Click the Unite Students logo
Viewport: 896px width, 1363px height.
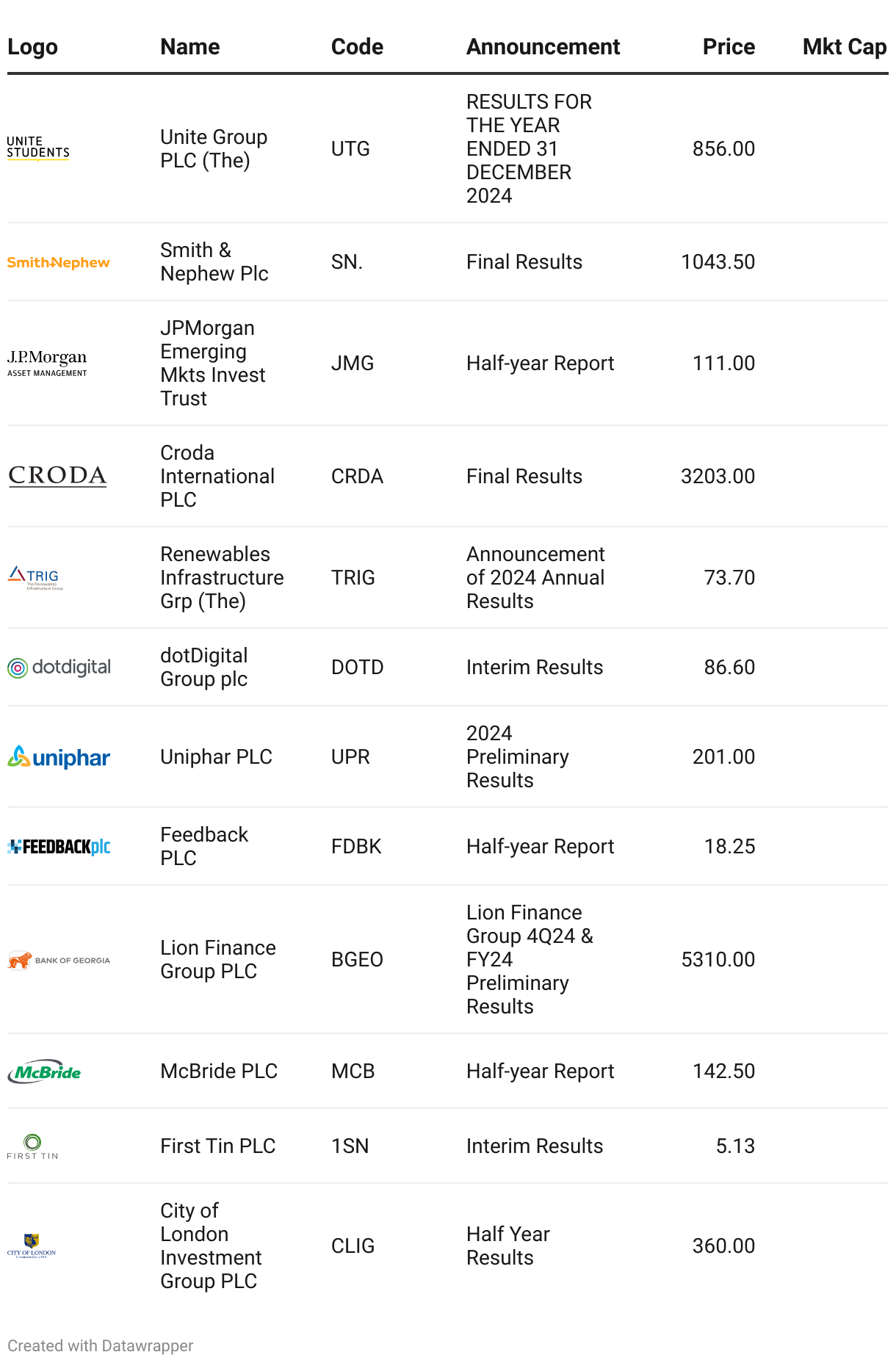pos(38,148)
